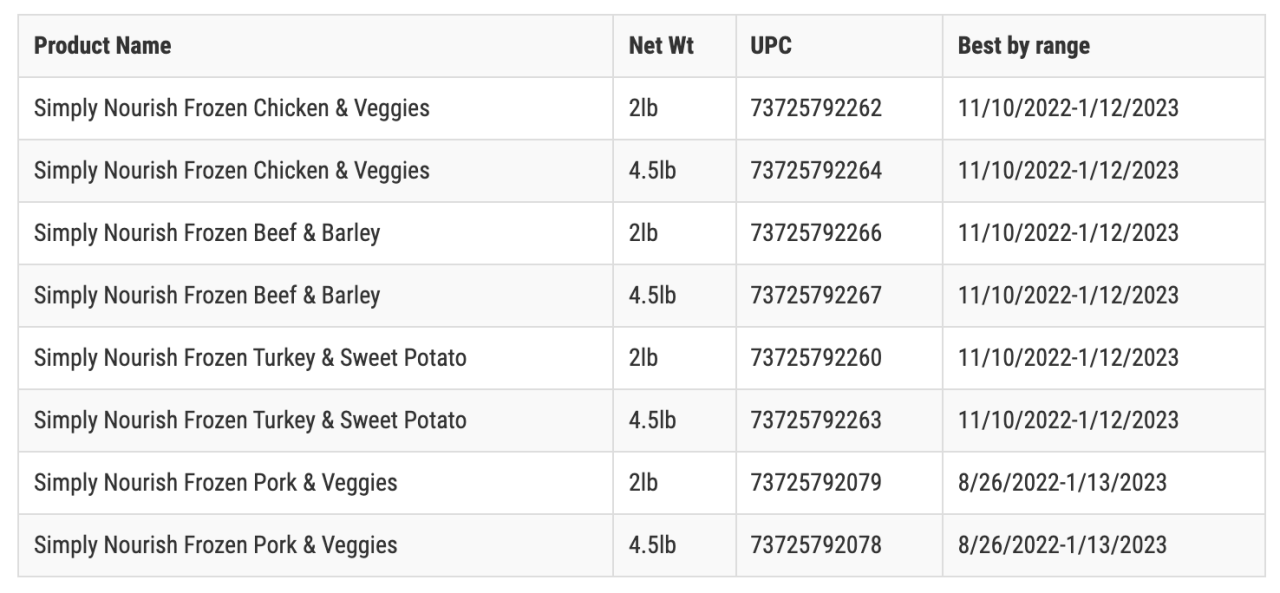Click the 8/26/2022-1/13/2023 date in last row
Viewport: 1280px width, 593px height.
coord(1062,545)
